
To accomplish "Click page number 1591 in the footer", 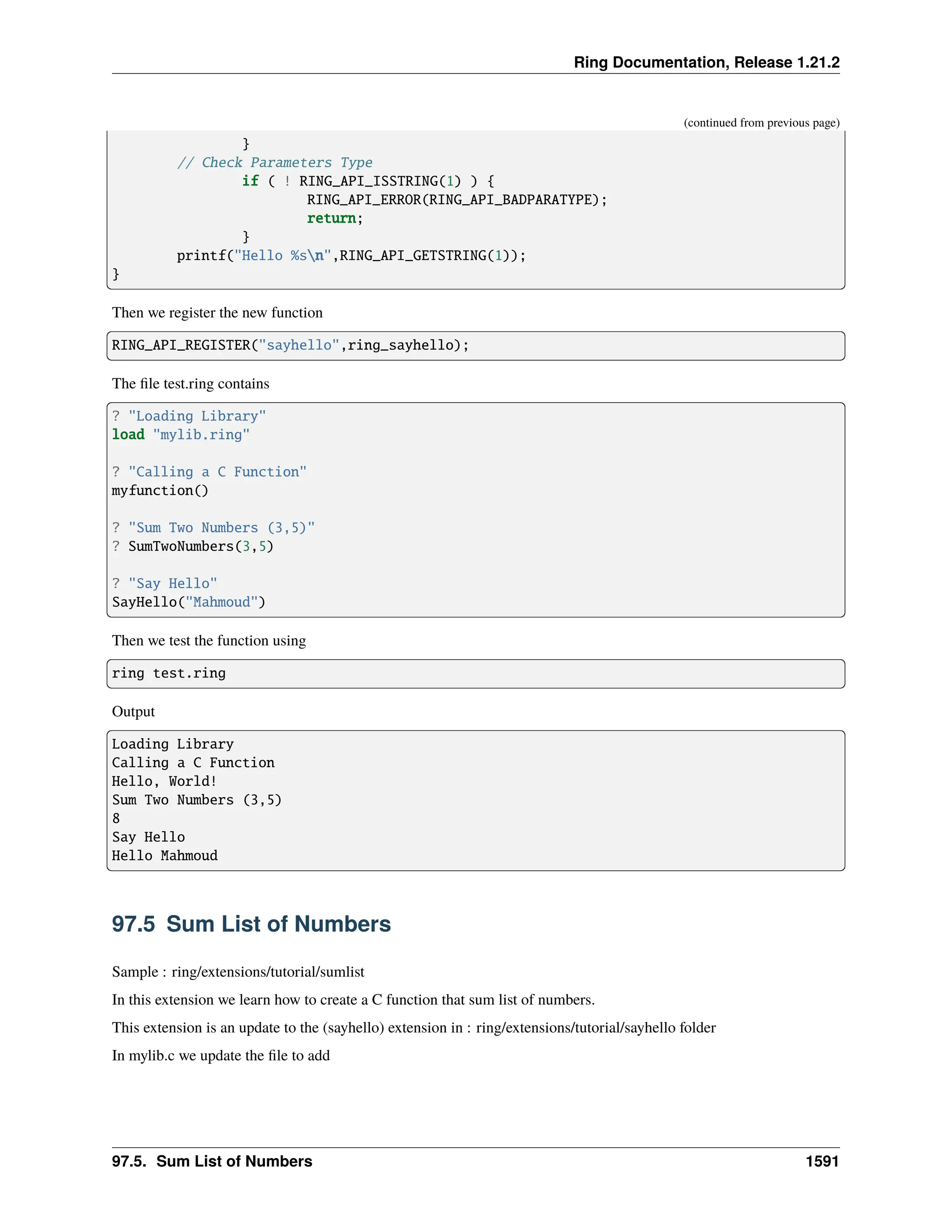I will click(822, 1161).
